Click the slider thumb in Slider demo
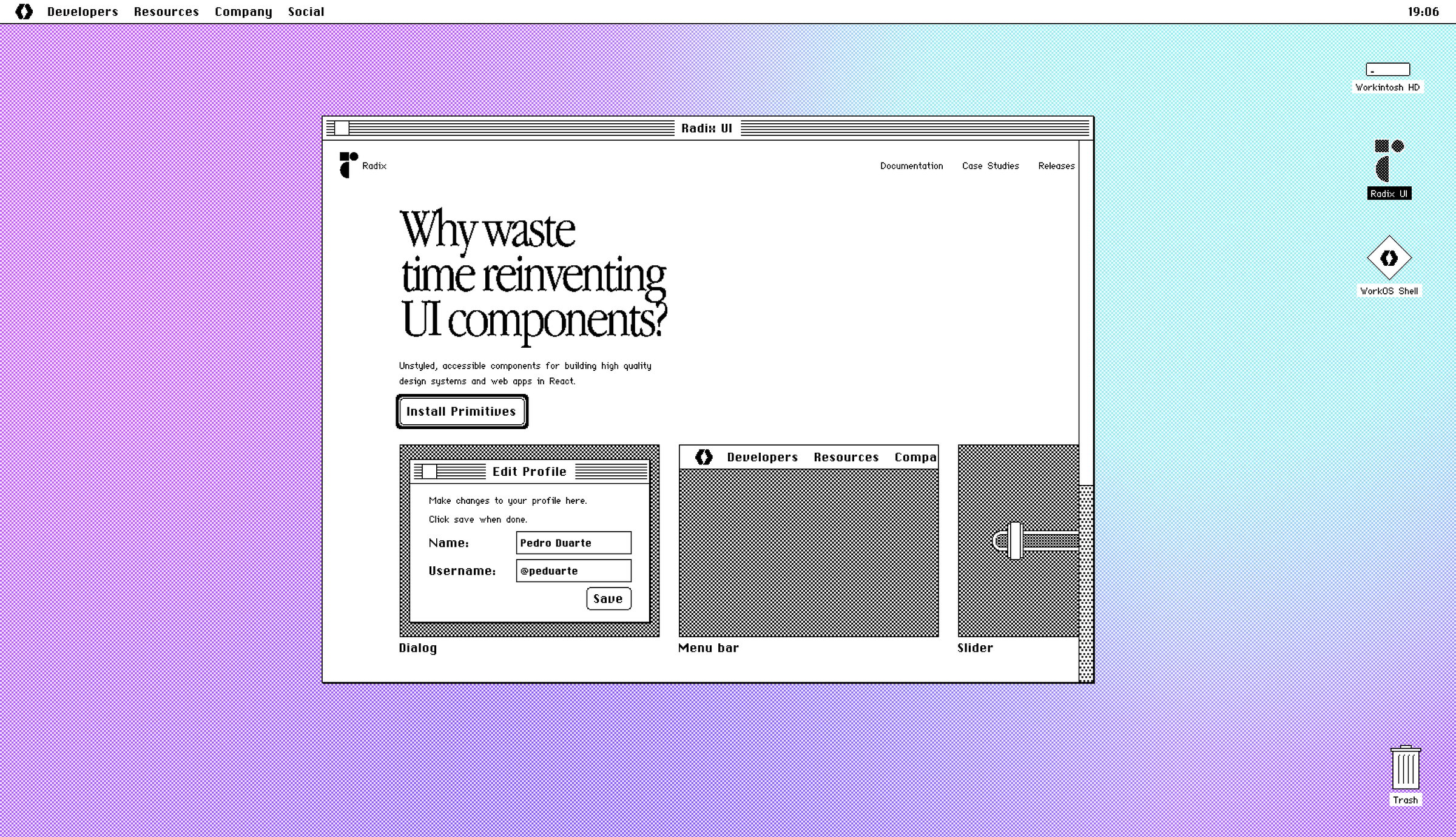1456x837 pixels. [x=1015, y=540]
